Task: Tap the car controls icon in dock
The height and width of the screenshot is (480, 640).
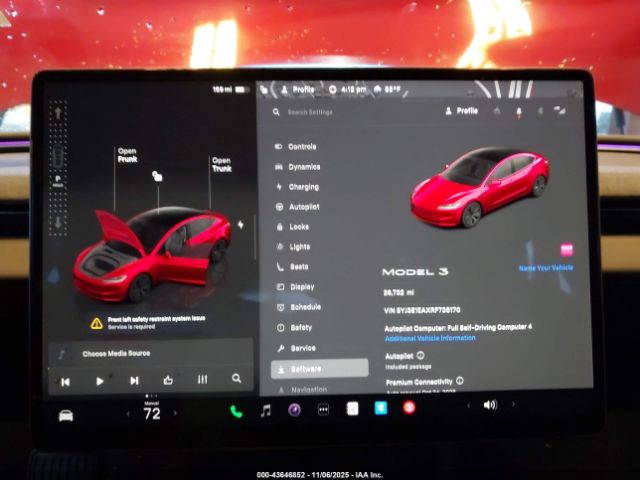Action: [x=66, y=415]
